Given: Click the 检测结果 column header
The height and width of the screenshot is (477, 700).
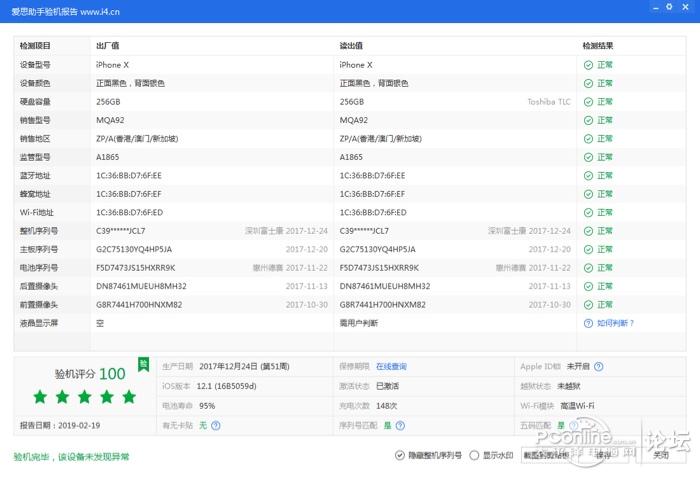Looking at the screenshot, I should point(598,46).
